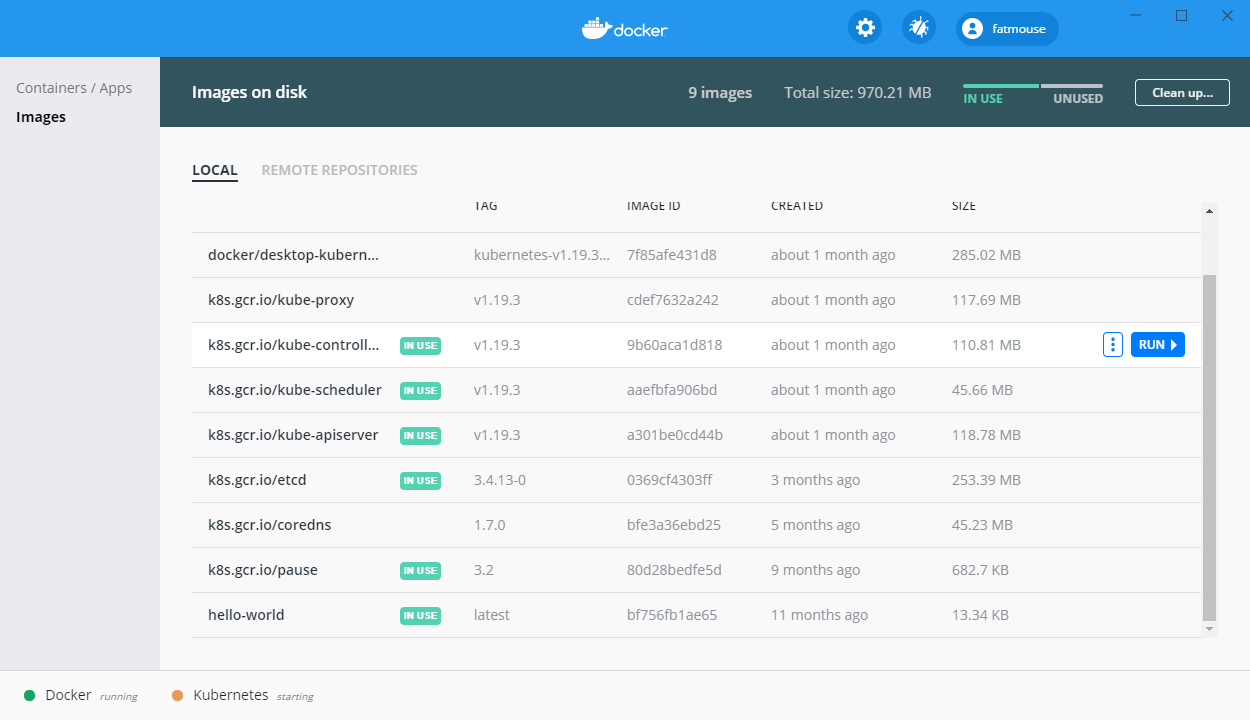Click the Kubernetes status label in footer

(x=231, y=695)
